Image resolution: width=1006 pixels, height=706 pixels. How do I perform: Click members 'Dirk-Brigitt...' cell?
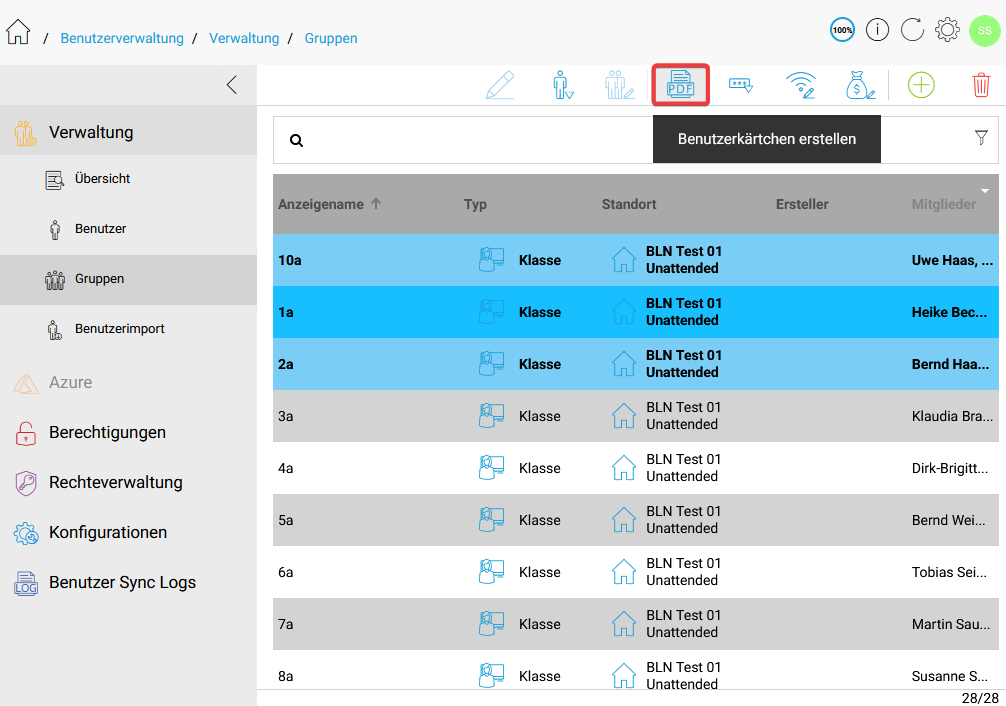tap(950, 468)
